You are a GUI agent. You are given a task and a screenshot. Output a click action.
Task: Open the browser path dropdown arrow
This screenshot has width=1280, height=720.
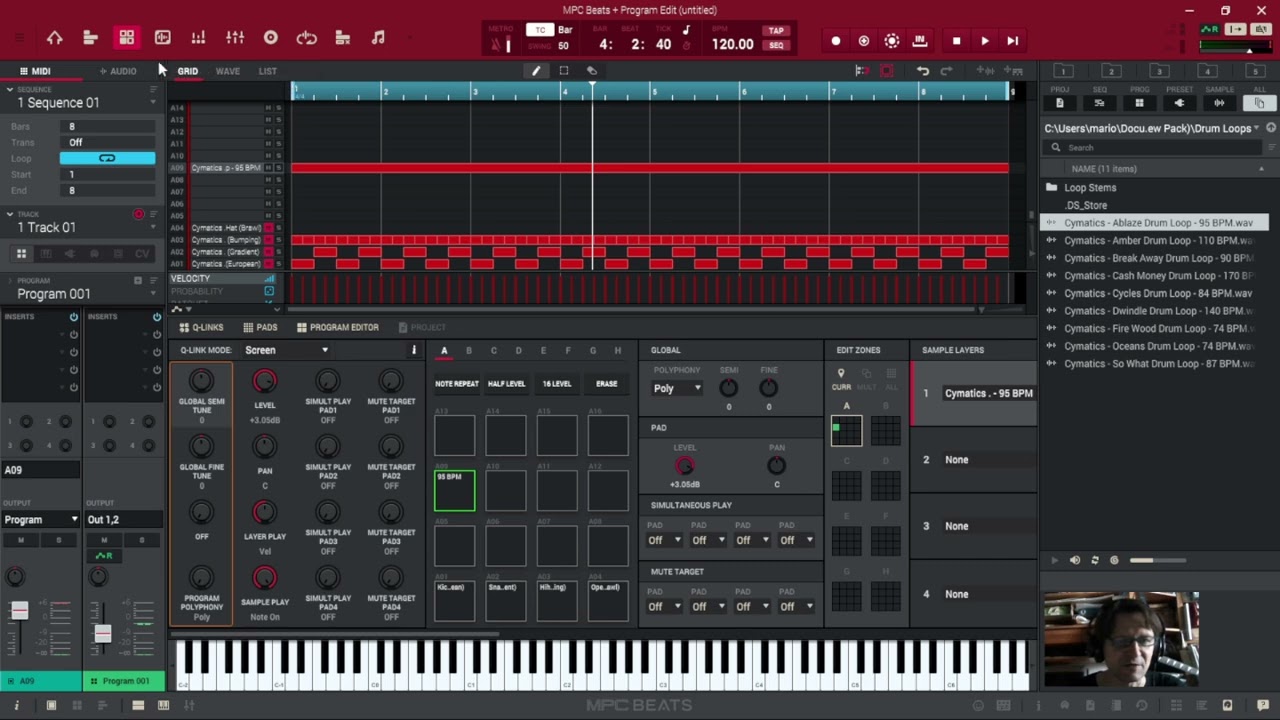tap(1256, 128)
